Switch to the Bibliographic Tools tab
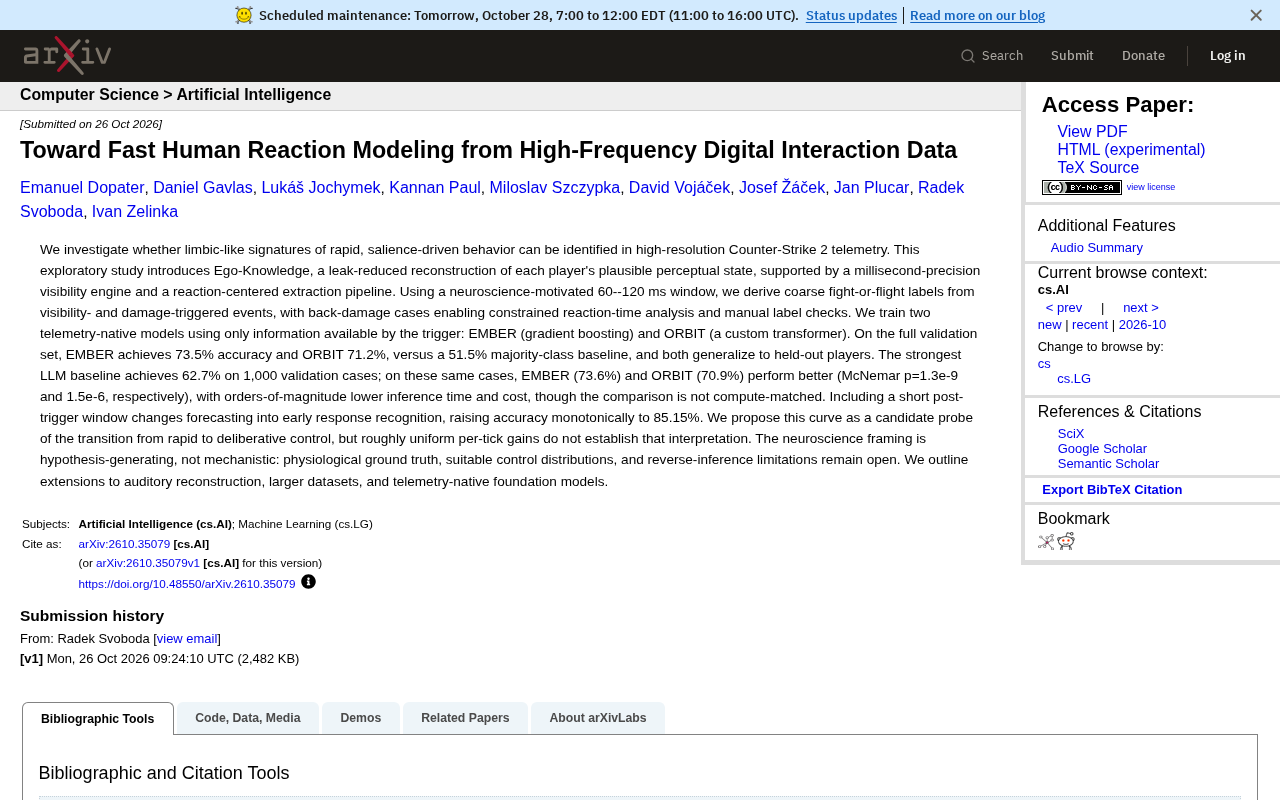 tap(98, 719)
